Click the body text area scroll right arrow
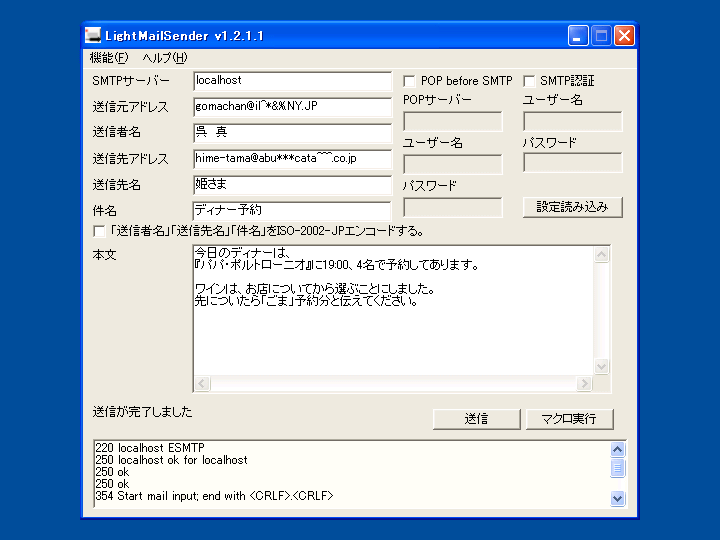The image size is (720, 540). point(584,383)
